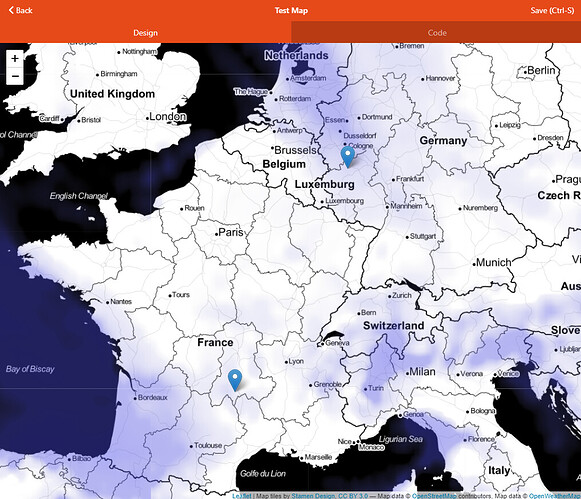
Task: Click the Berlin city label
Action: click(541, 70)
